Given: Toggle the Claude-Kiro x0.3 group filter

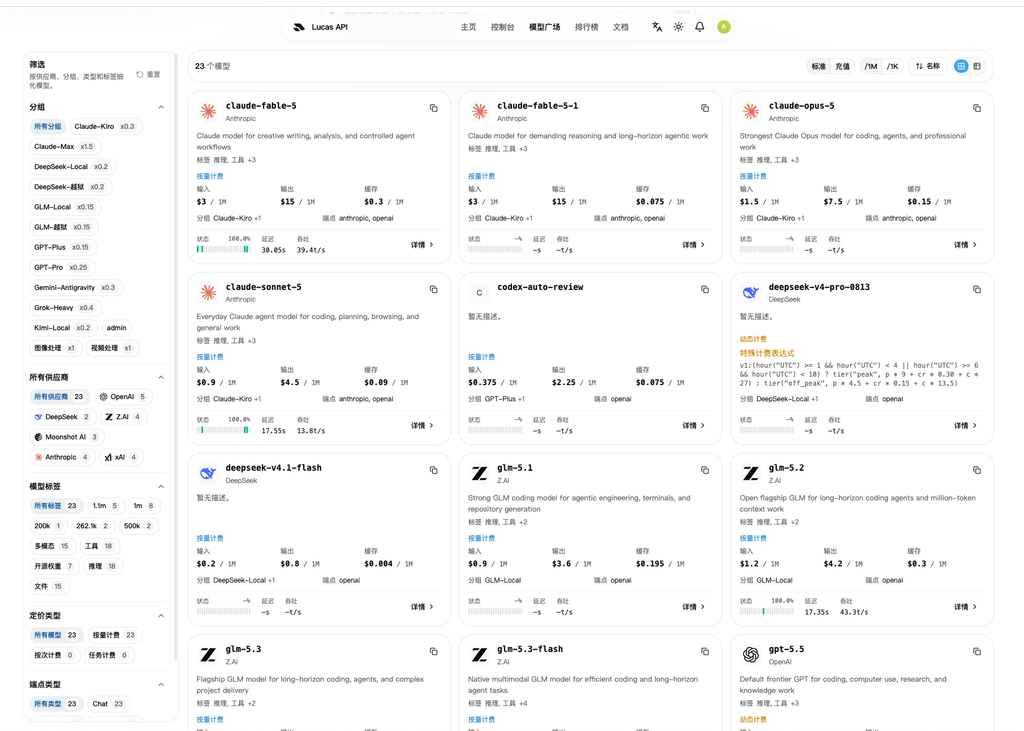Looking at the screenshot, I should click(104, 126).
